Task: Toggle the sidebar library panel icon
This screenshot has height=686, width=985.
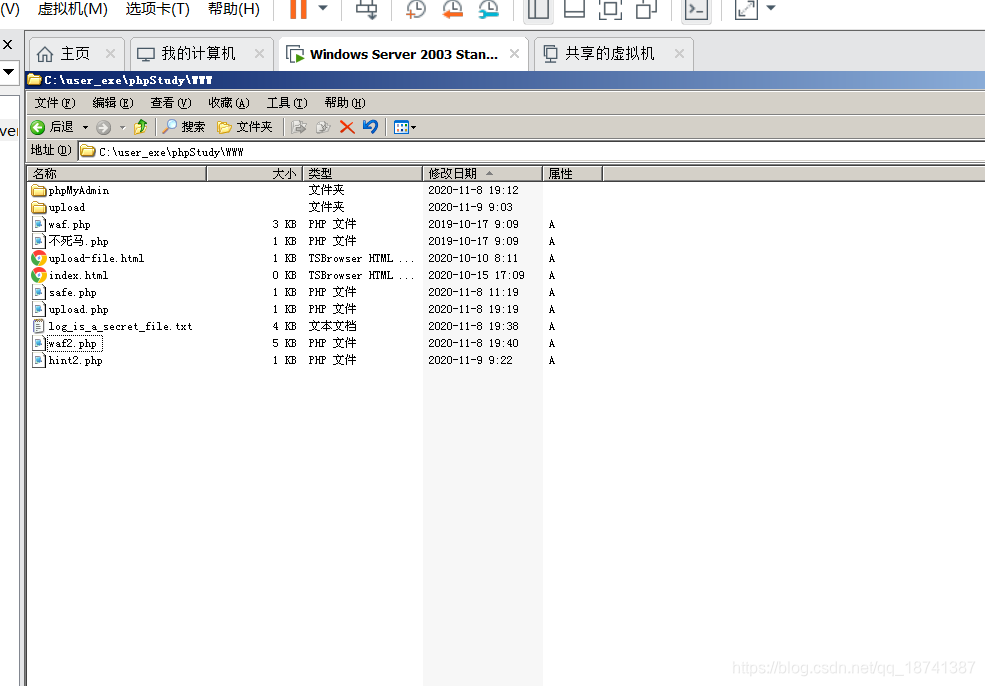Action: click(x=538, y=9)
